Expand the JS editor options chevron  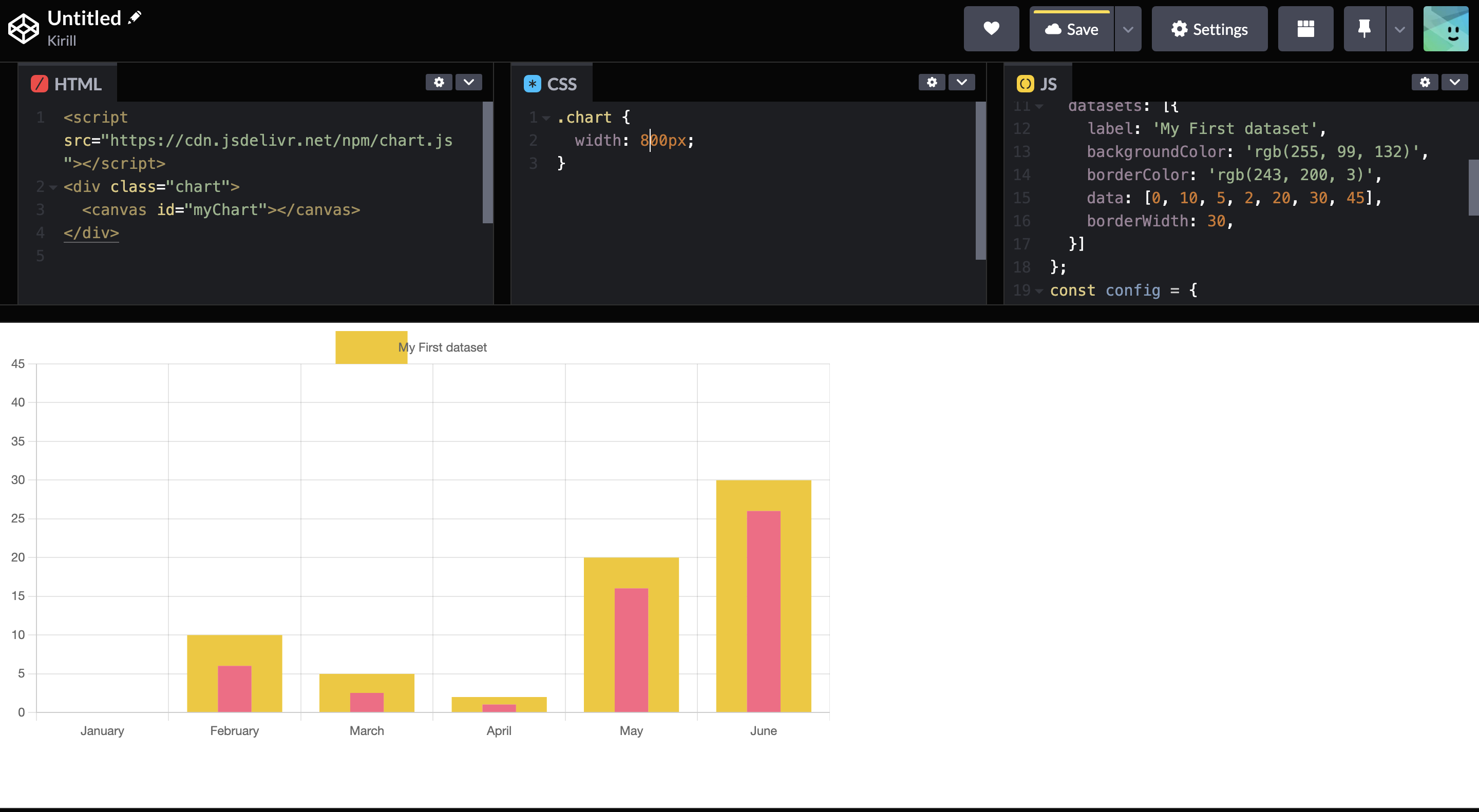click(x=1455, y=82)
